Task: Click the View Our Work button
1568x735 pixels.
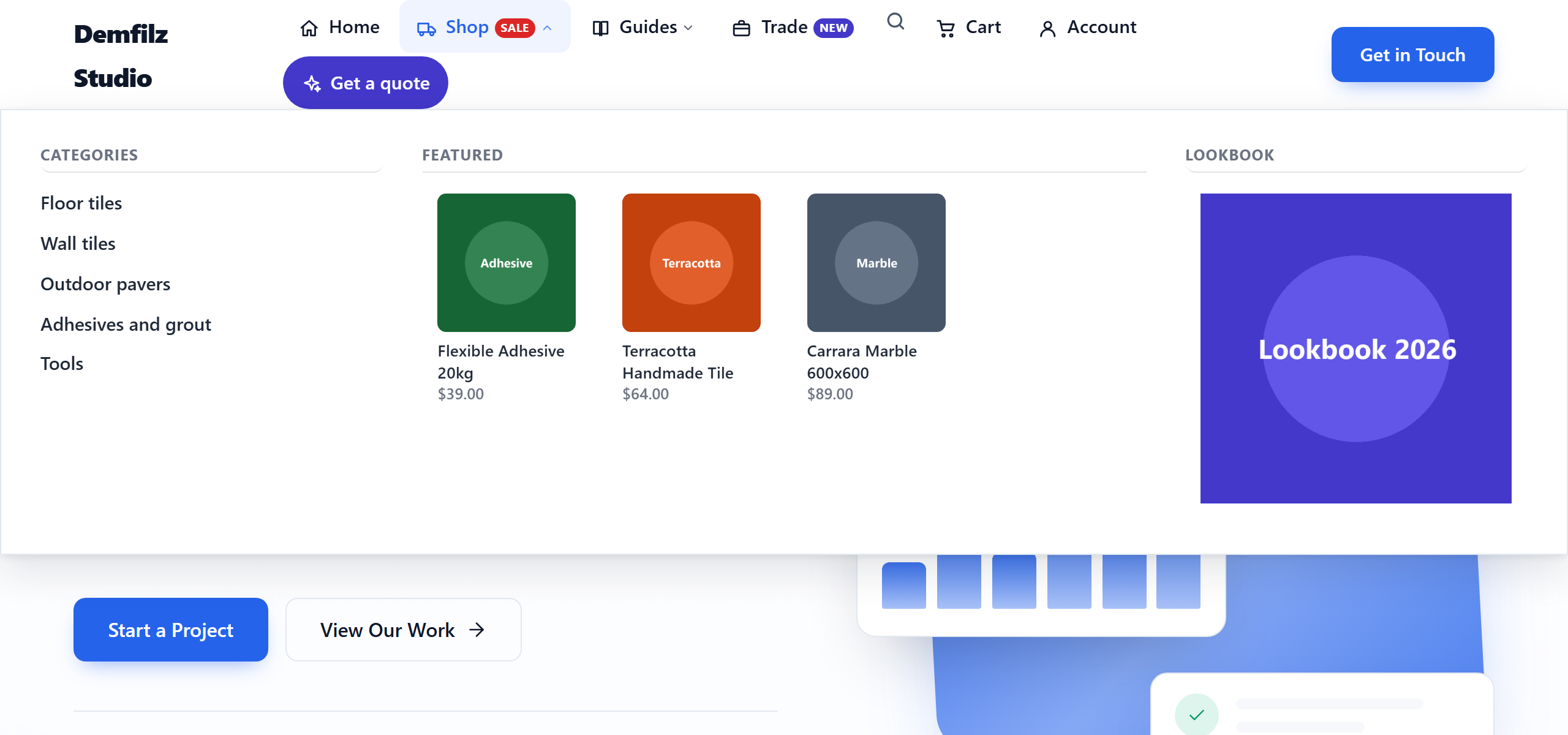Action: click(404, 630)
